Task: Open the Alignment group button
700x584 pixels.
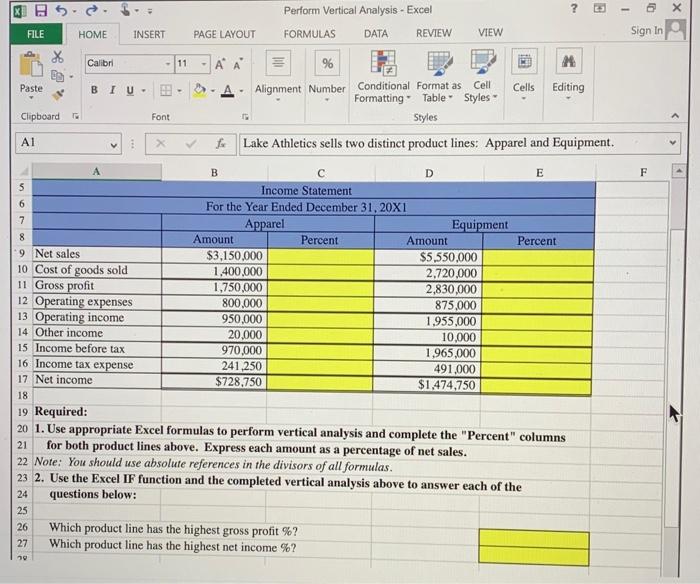Action: tap(278, 63)
